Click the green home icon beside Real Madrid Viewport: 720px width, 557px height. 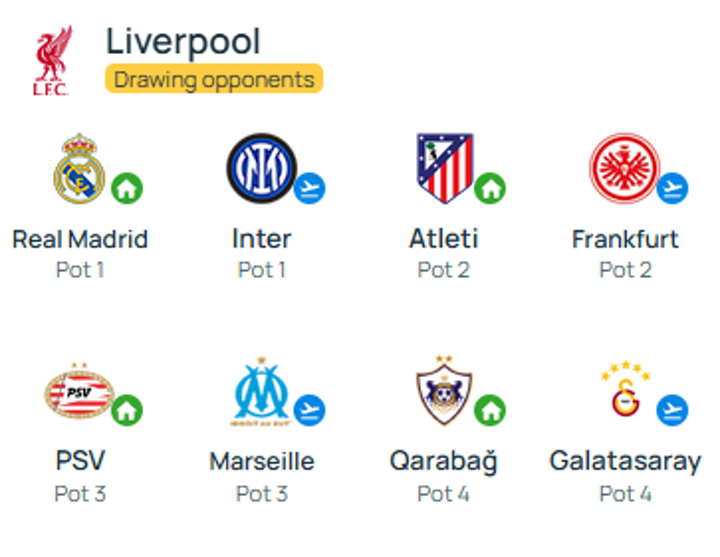[x=127, y=187]
